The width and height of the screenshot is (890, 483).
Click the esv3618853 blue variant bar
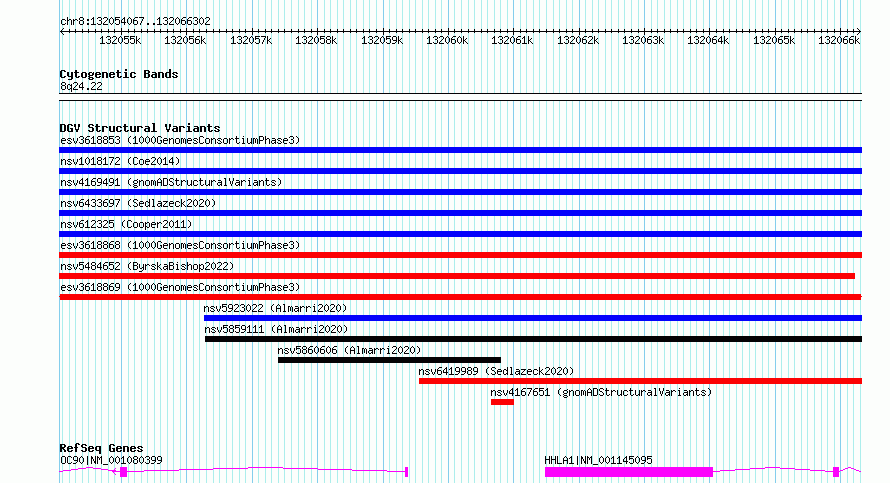click(x=460, y=150)
